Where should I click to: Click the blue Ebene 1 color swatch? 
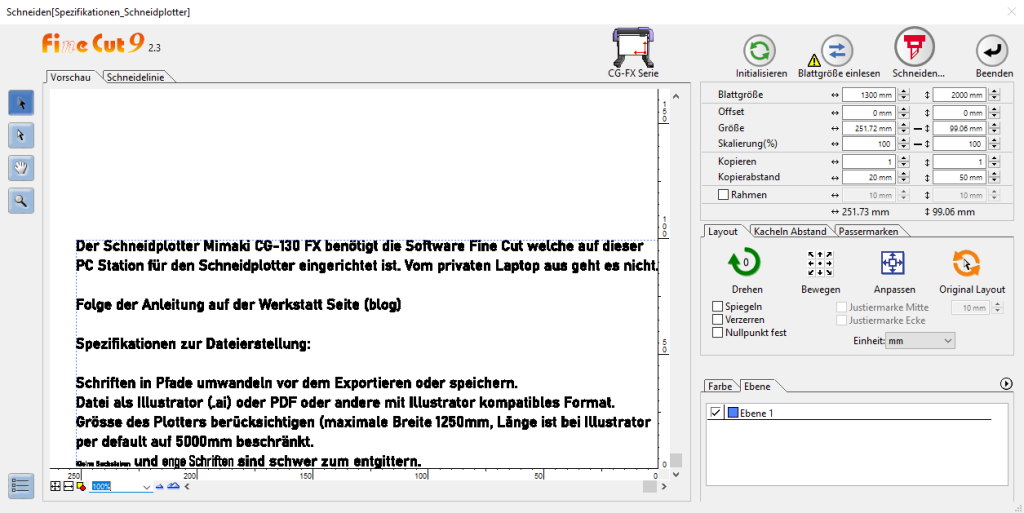tap(732, 412)
